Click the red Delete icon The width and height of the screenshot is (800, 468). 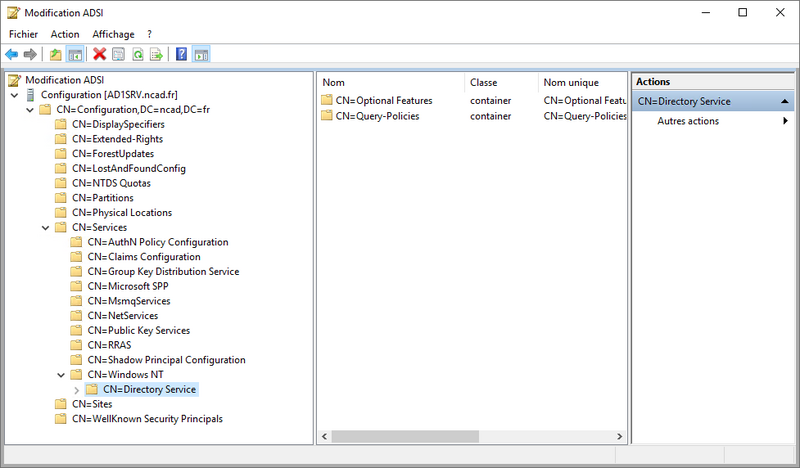pyautogui.click(x=99, y=54)
